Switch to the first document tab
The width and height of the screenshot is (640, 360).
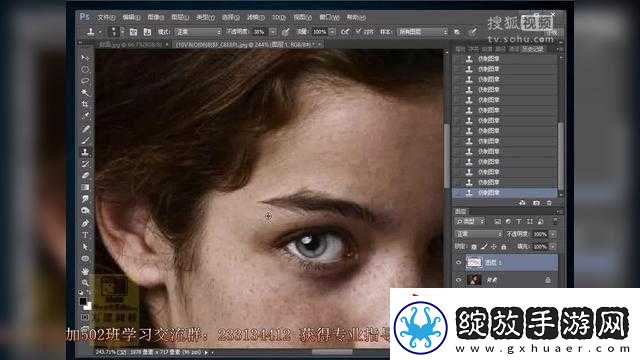pyautogui.click(x=132, y=44)
